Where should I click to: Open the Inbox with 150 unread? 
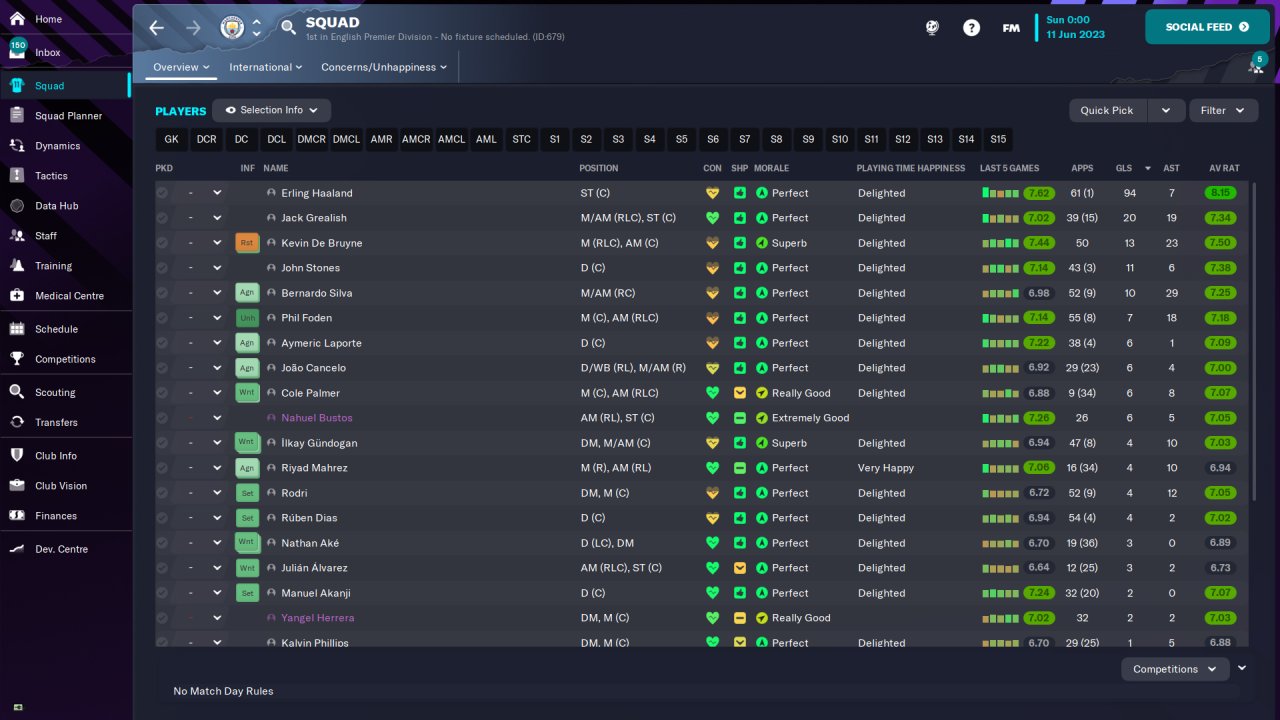66,52
